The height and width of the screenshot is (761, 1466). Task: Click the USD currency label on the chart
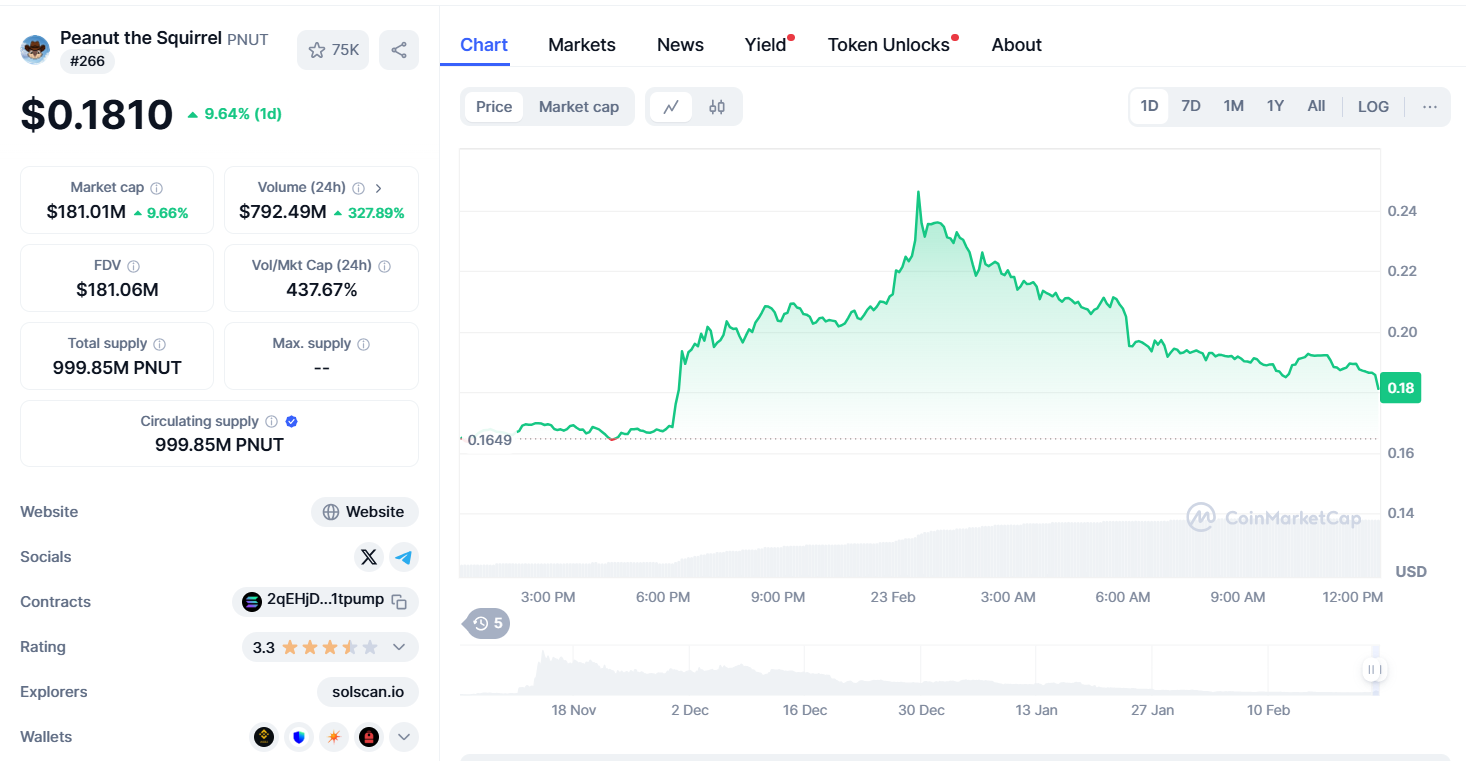pyautogui.click(x=1411, y=572)
